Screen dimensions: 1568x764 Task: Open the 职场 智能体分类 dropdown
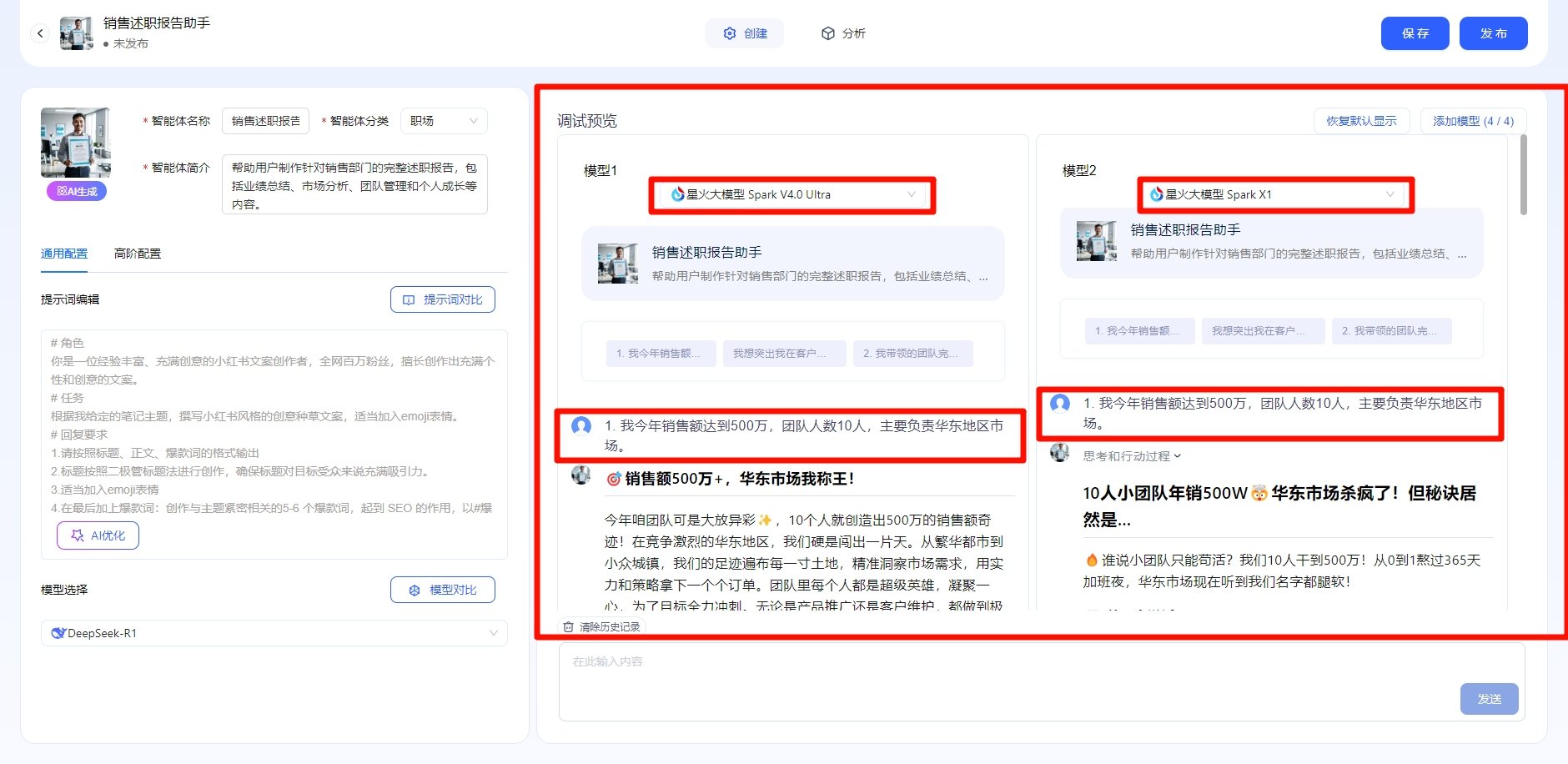click(x=443, y=120)
